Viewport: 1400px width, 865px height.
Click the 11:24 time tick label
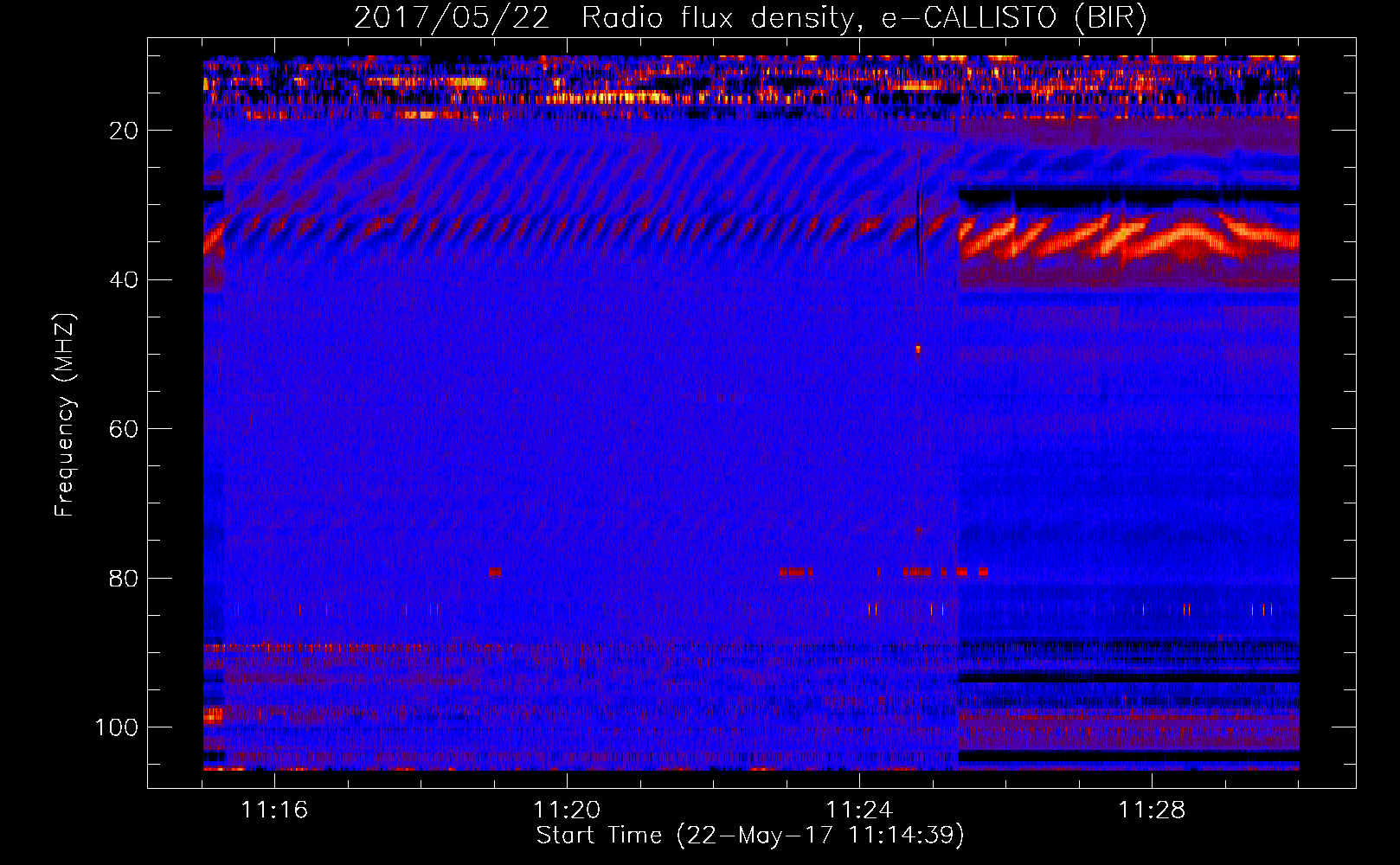tap(859, 811)
